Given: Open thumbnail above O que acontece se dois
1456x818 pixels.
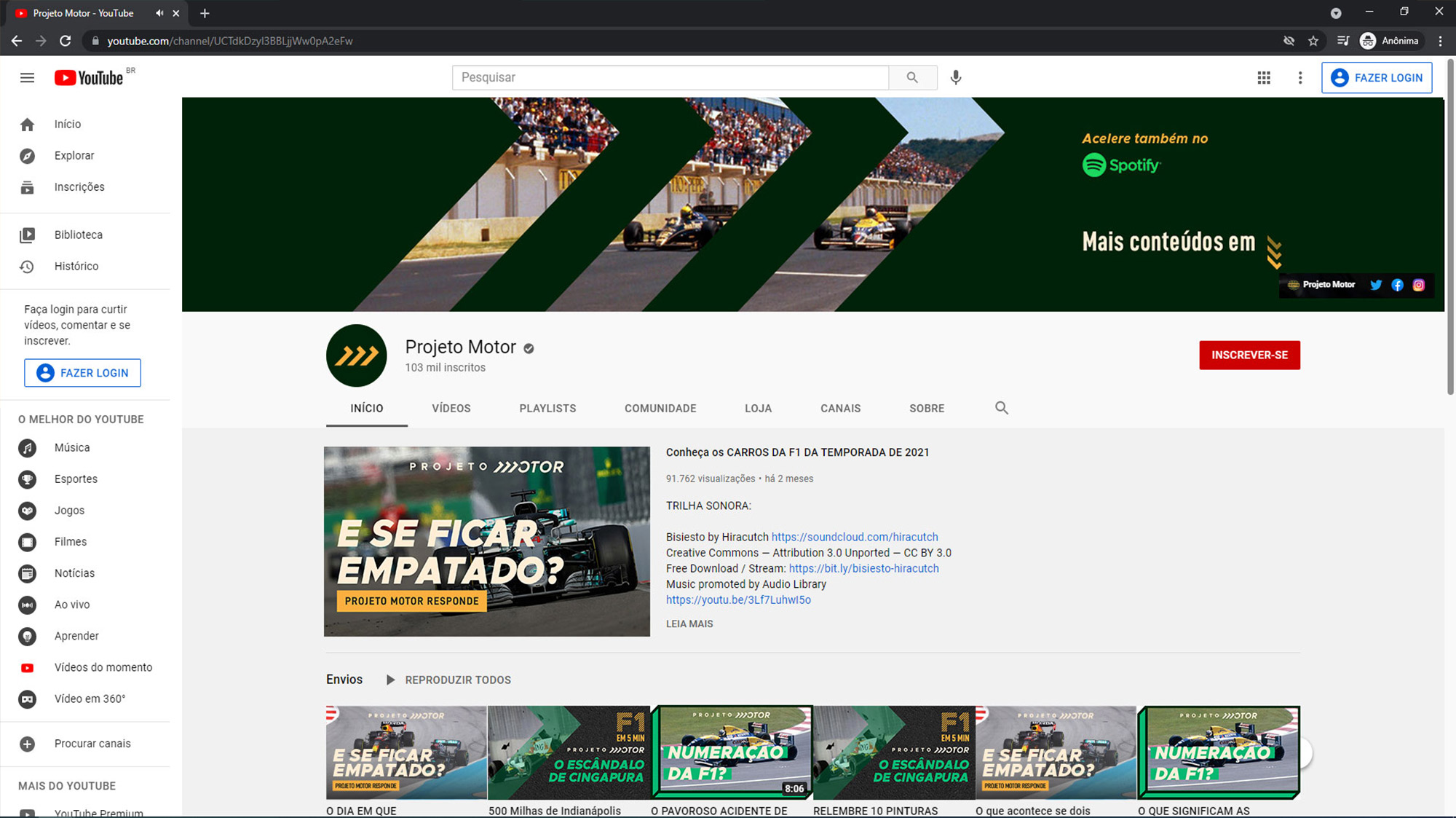Looking at the screenshot, I should coord(1056,752).
